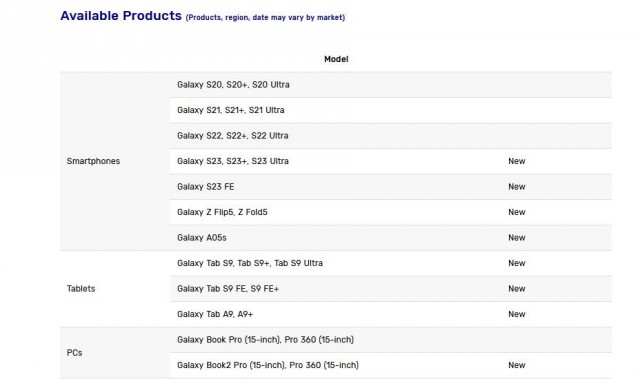
Task: Click Galaxy Book2 Pro (15-inch) row text
Action: 268,365
